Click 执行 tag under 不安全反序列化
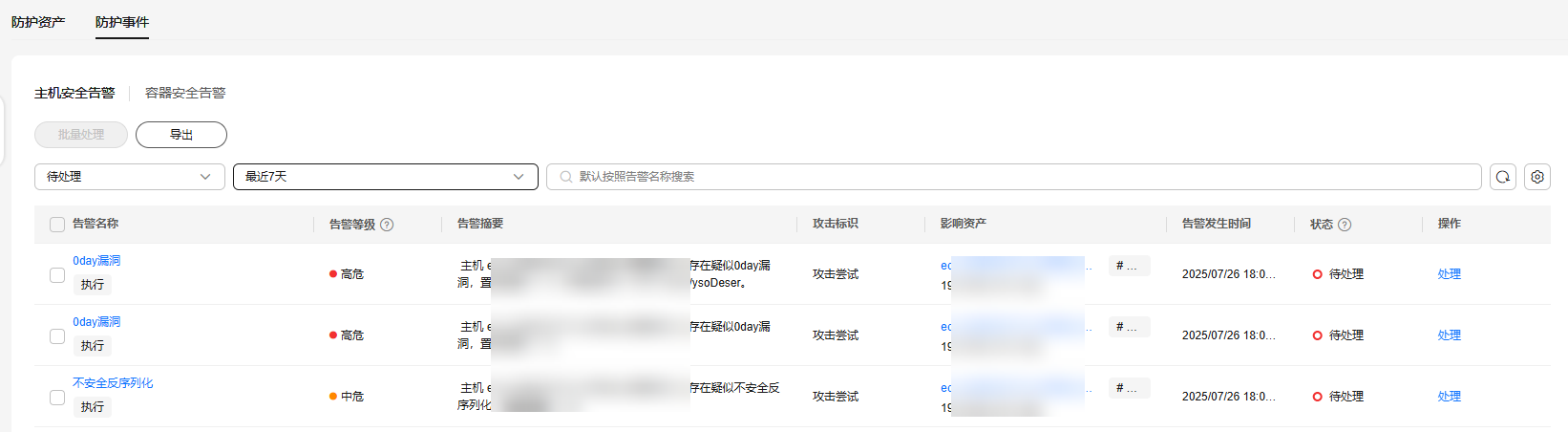The height and width of the screenshot is (432, 1568). tap(93, 407)
